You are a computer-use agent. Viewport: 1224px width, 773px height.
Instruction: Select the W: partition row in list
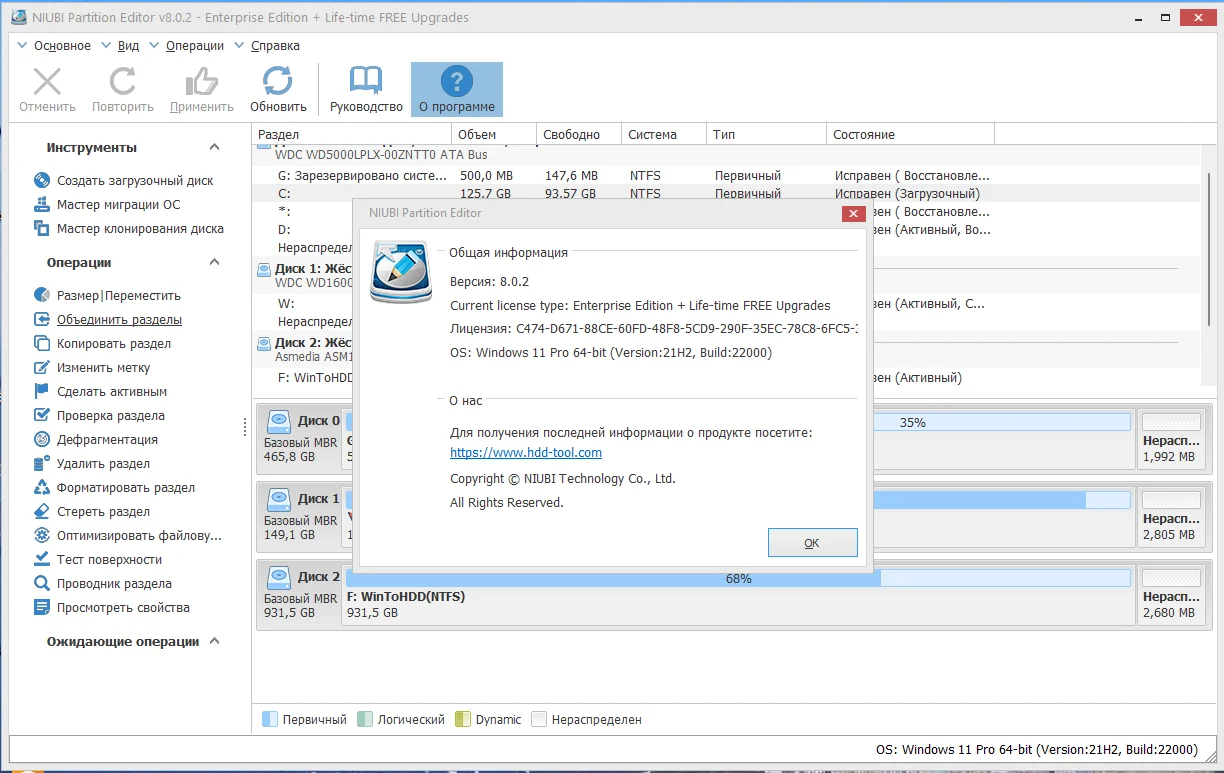click(x=304, y=304)
